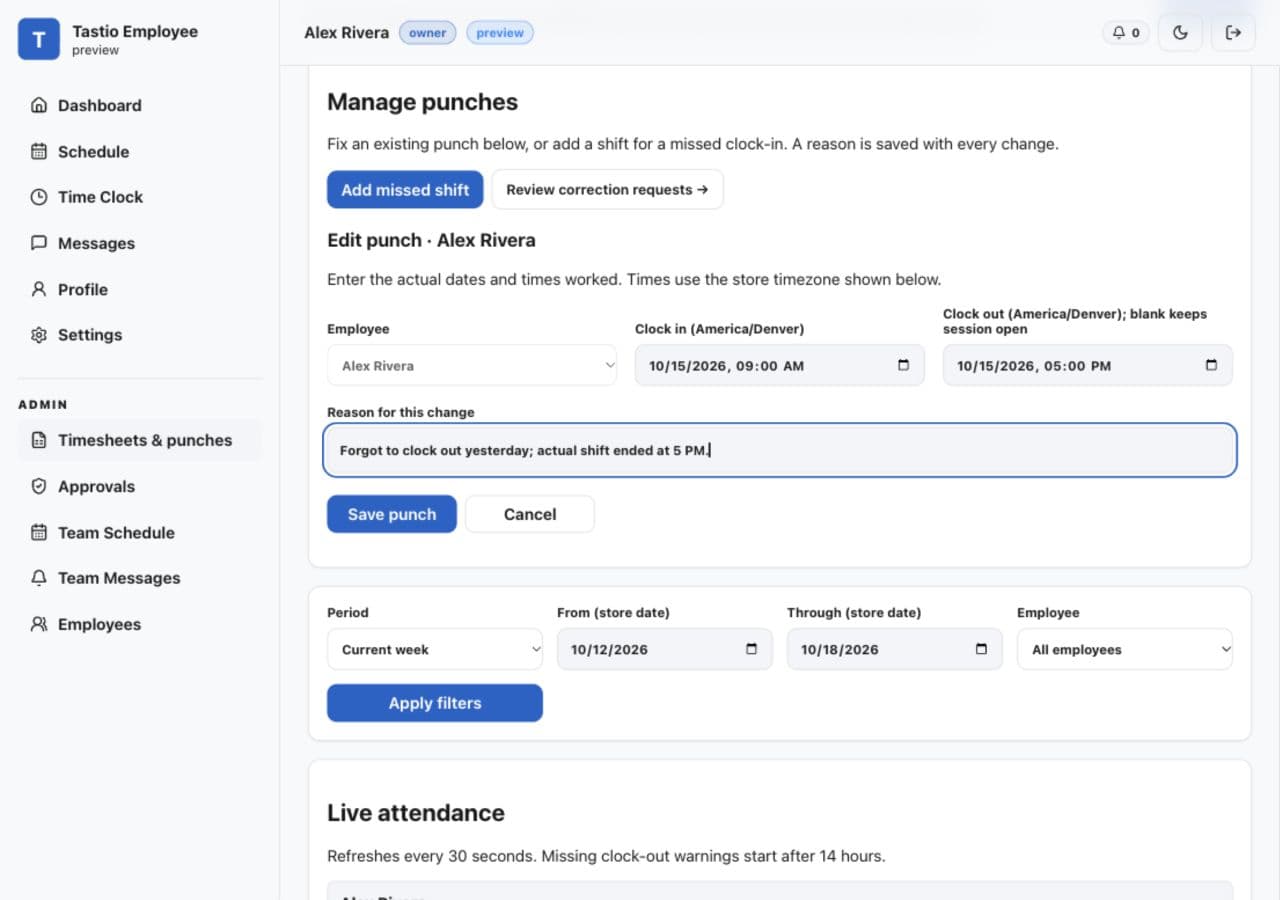Click the Clock out date and time field

click(x=1088, y=365)
